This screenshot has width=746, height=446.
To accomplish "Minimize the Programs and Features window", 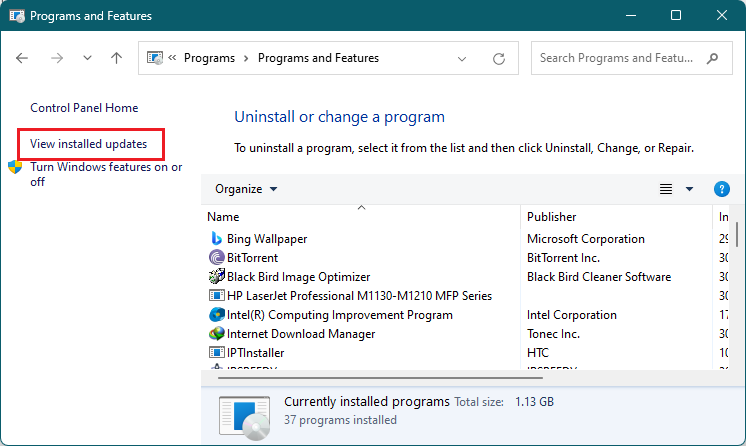I will tap(631, 16).
